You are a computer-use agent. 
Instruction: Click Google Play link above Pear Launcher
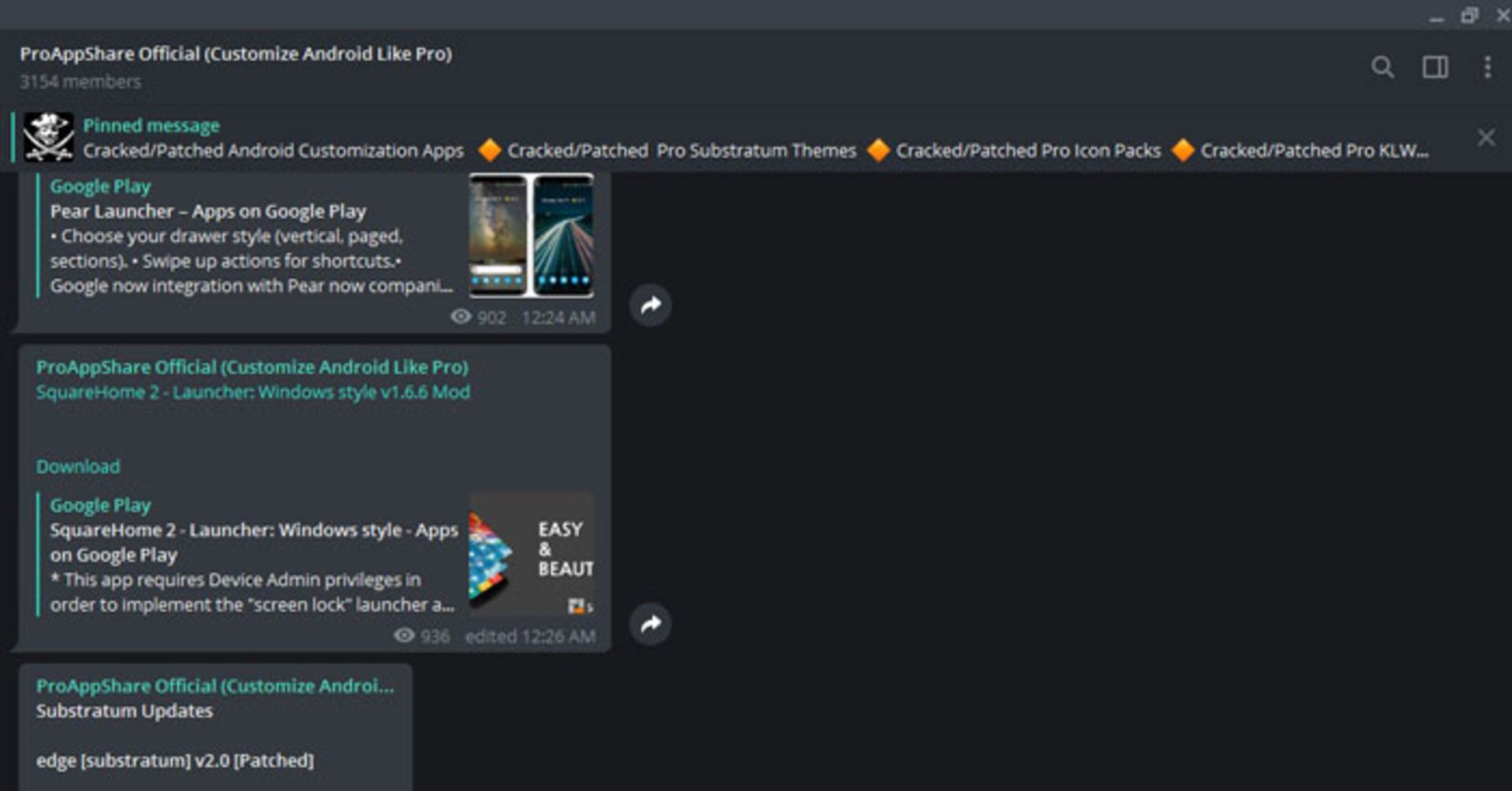pos(100,187)
